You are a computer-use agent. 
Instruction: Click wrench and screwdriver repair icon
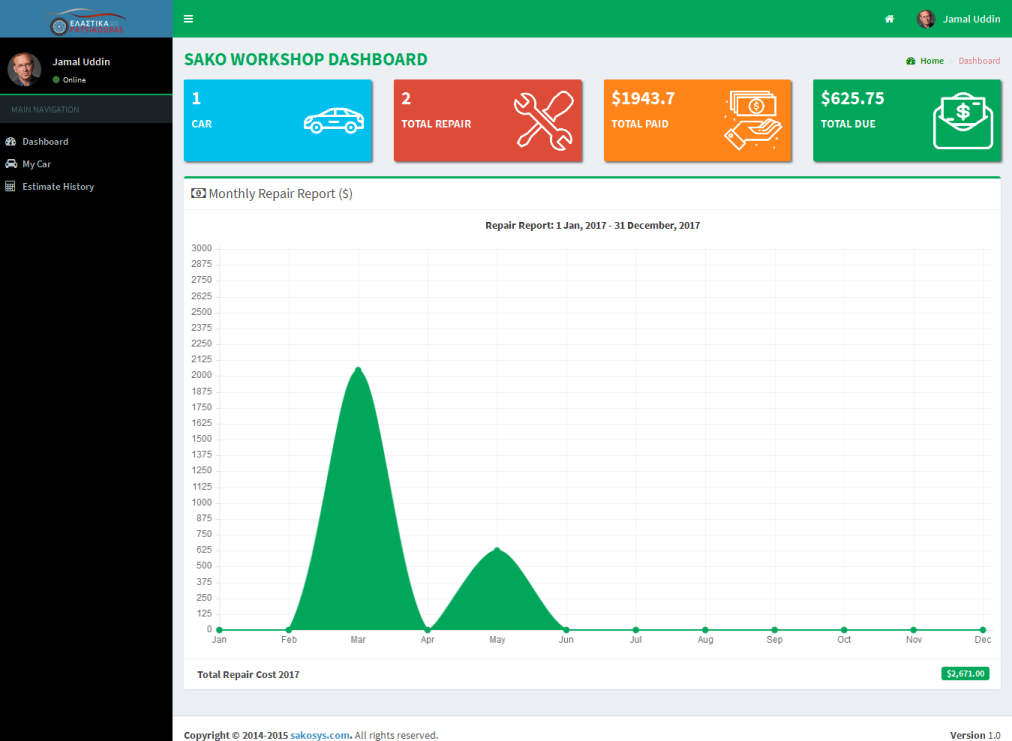(543, 121)
